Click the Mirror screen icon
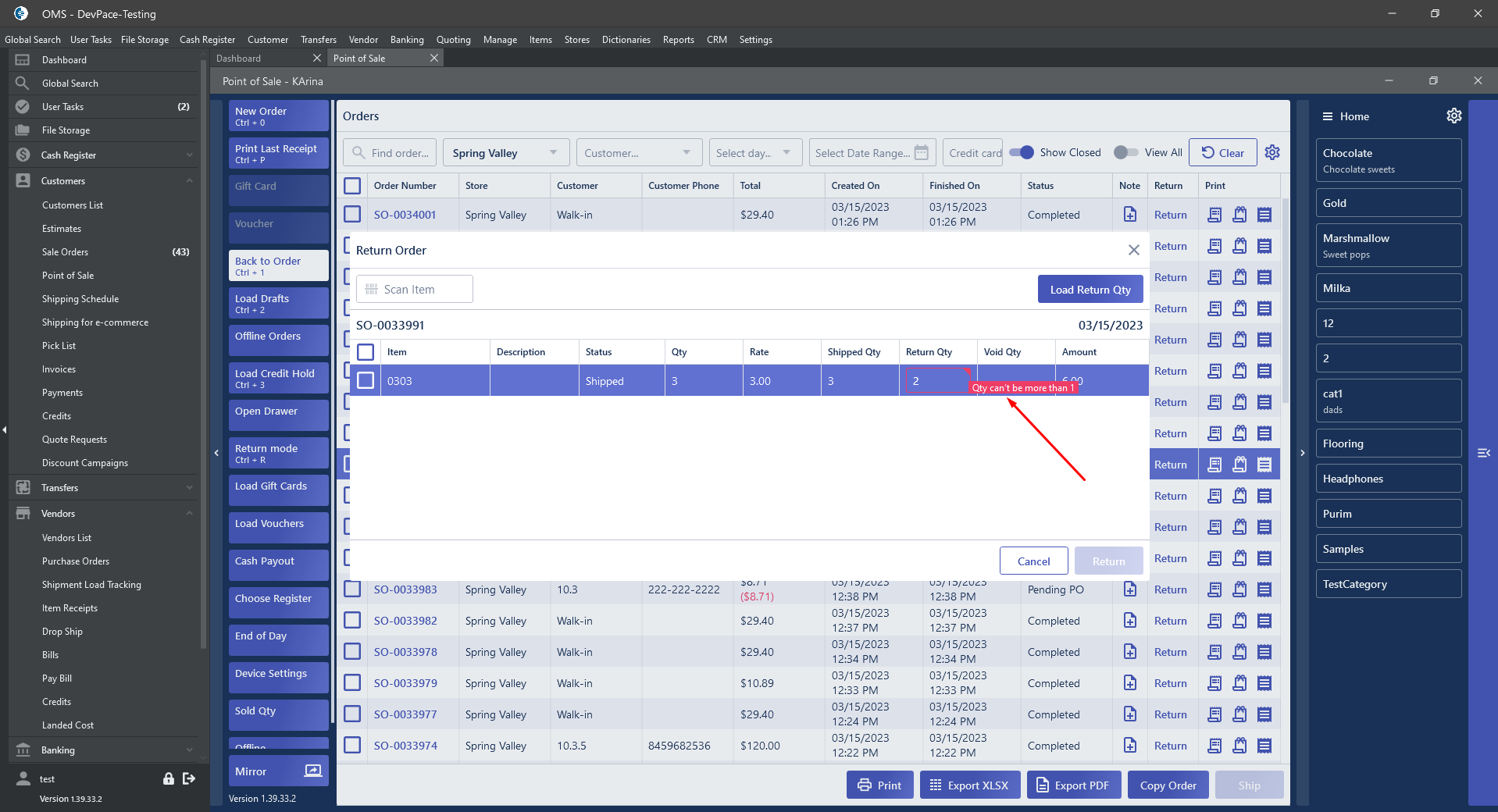Screen dimensions: 1498x812 [312, 771]
